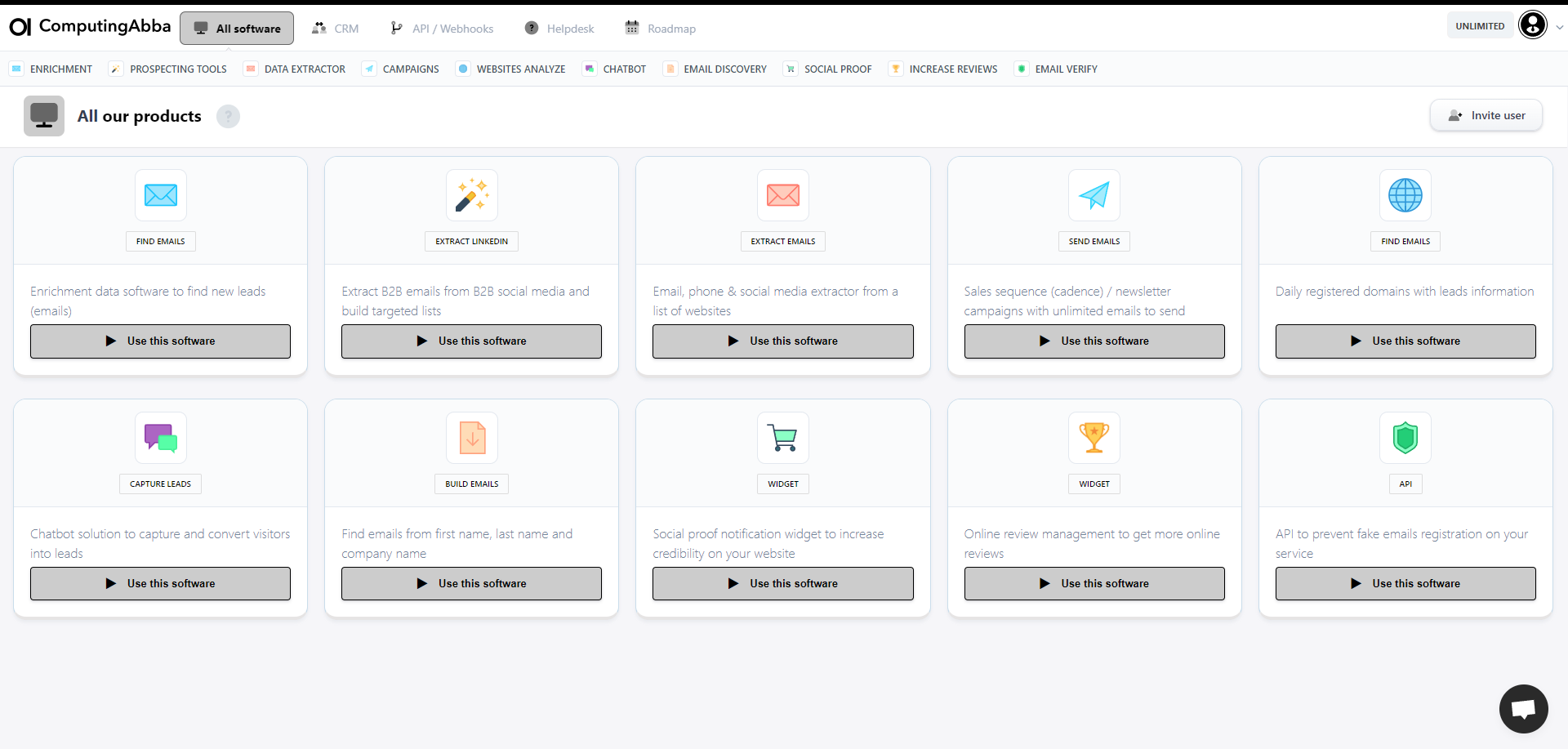Click the CAPTURE LEADS tag label

pyautogui.click(x=161, y=484)
